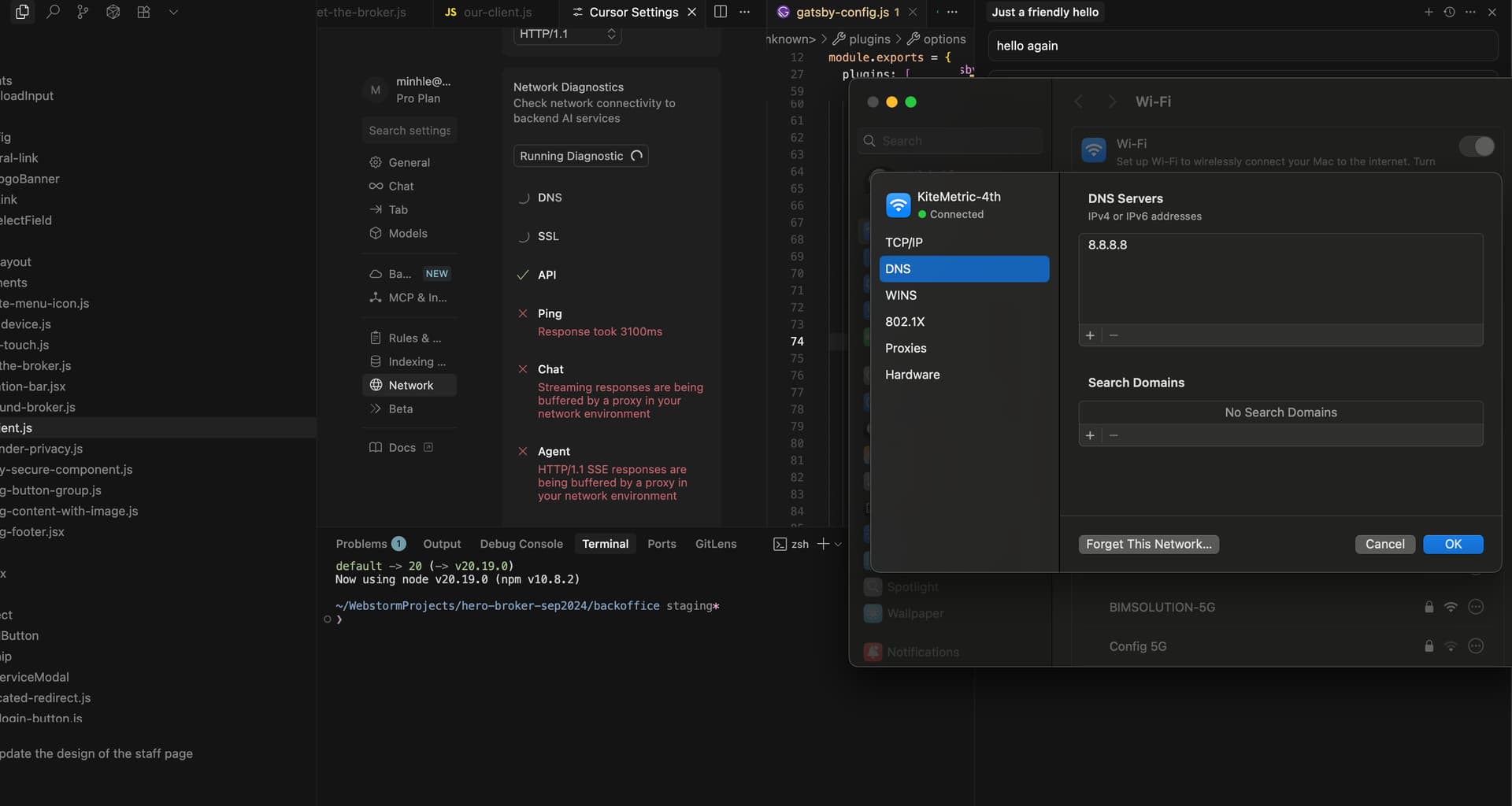Cancel the Wi-Fi details dialog

coord(1384,544)
